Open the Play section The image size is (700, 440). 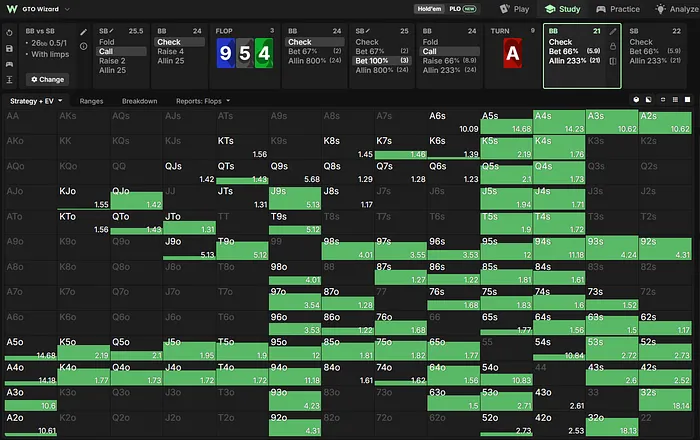tap(514, 9)
